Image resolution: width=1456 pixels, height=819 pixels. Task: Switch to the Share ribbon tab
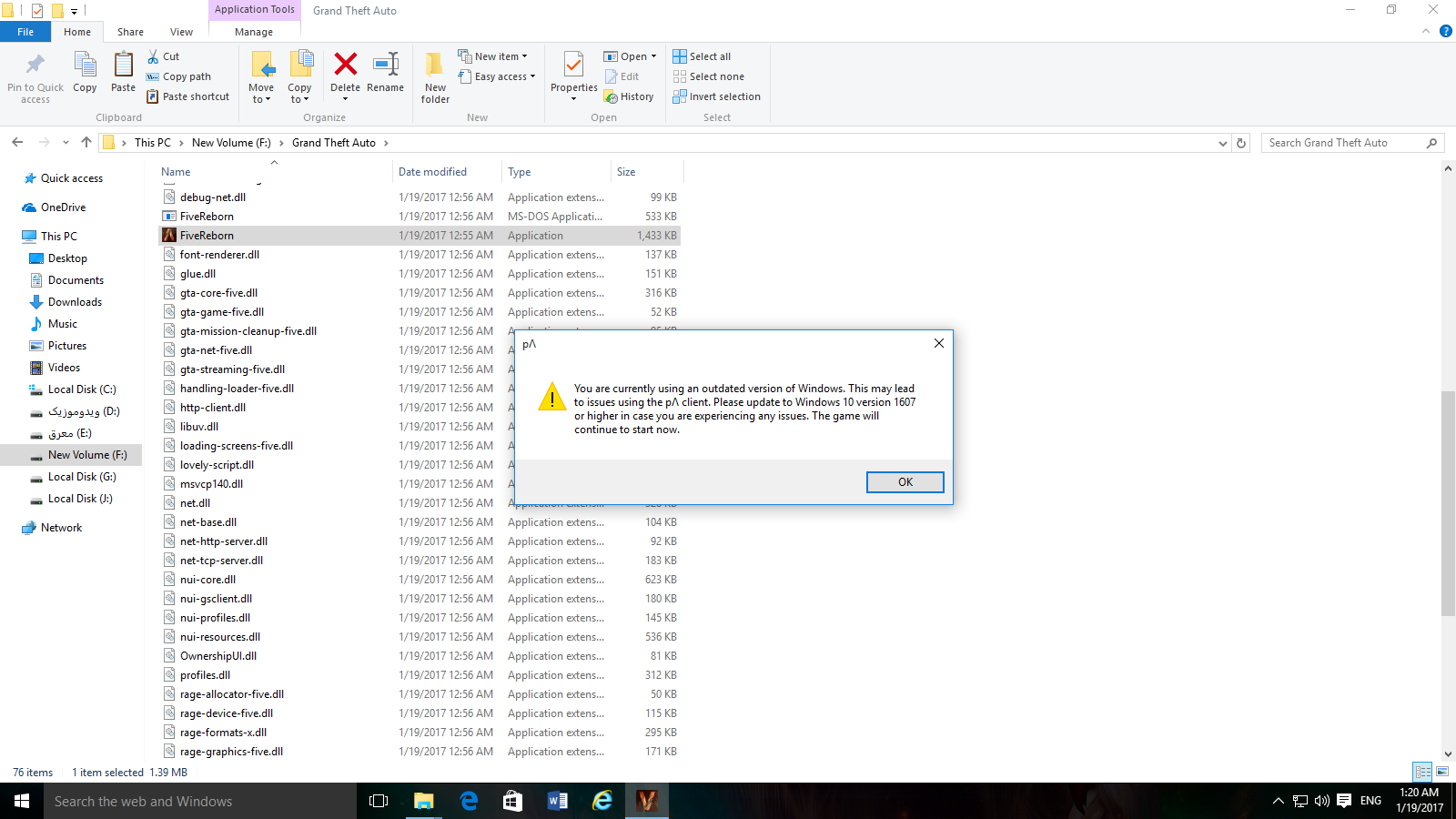coord(130,32)
